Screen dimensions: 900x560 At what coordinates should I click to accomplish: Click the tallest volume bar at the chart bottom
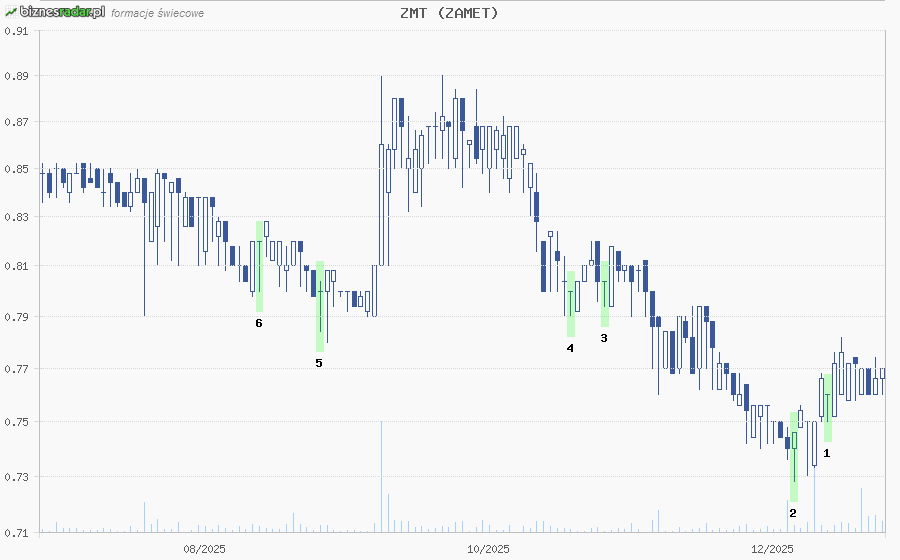(381, 477)
